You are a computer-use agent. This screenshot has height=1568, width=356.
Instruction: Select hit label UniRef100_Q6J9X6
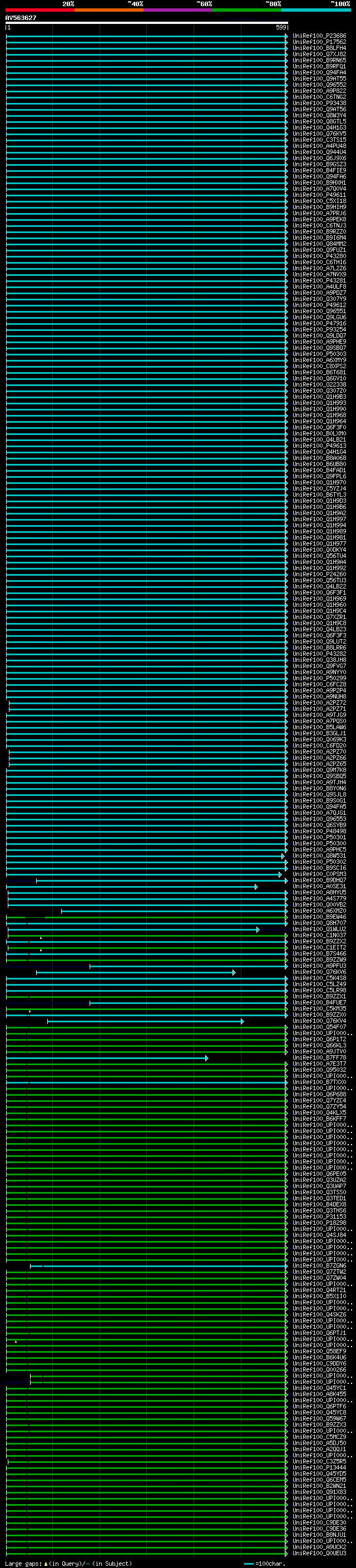[319, 159]
